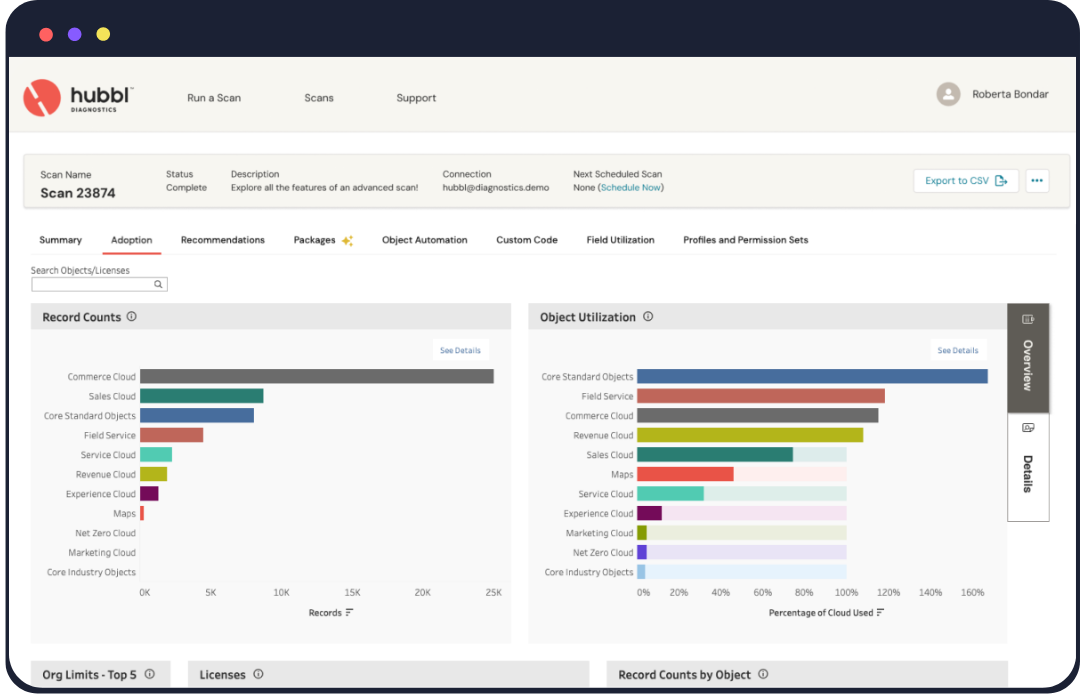Click Maps bar in Object Utilization
The width and height of the screenshot is (1080, 700).
(x=685, y=474)
